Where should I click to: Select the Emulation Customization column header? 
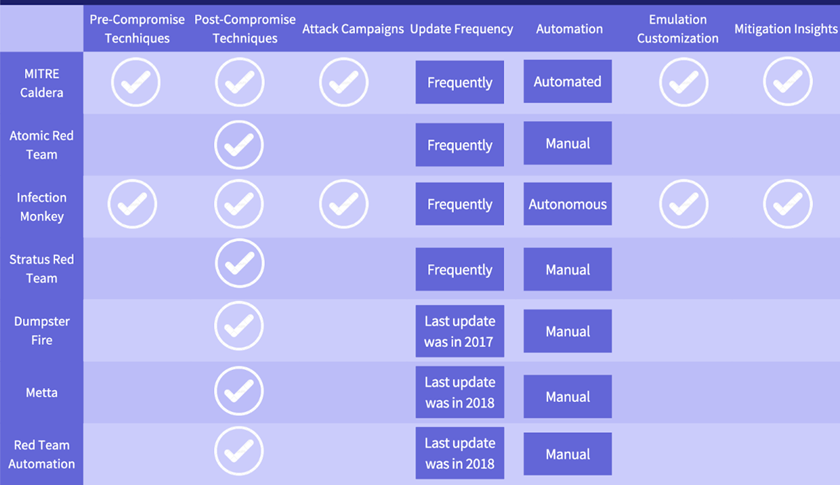click(x=678, y=29)
